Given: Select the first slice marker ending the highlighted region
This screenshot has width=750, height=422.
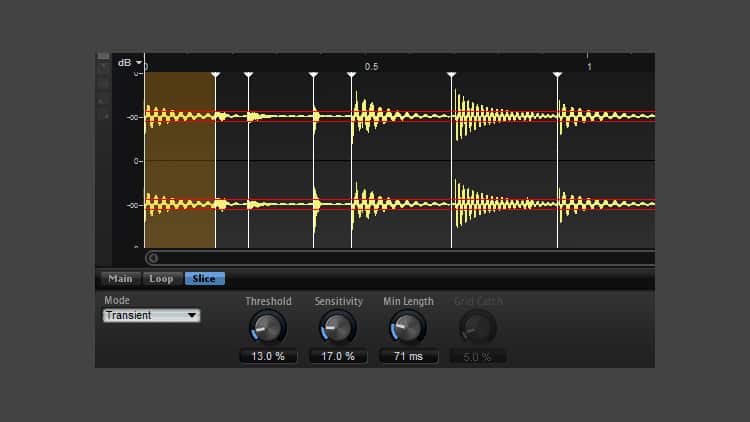Looking at the screenshot, I should pyautogui.click(x=215, y=75).
